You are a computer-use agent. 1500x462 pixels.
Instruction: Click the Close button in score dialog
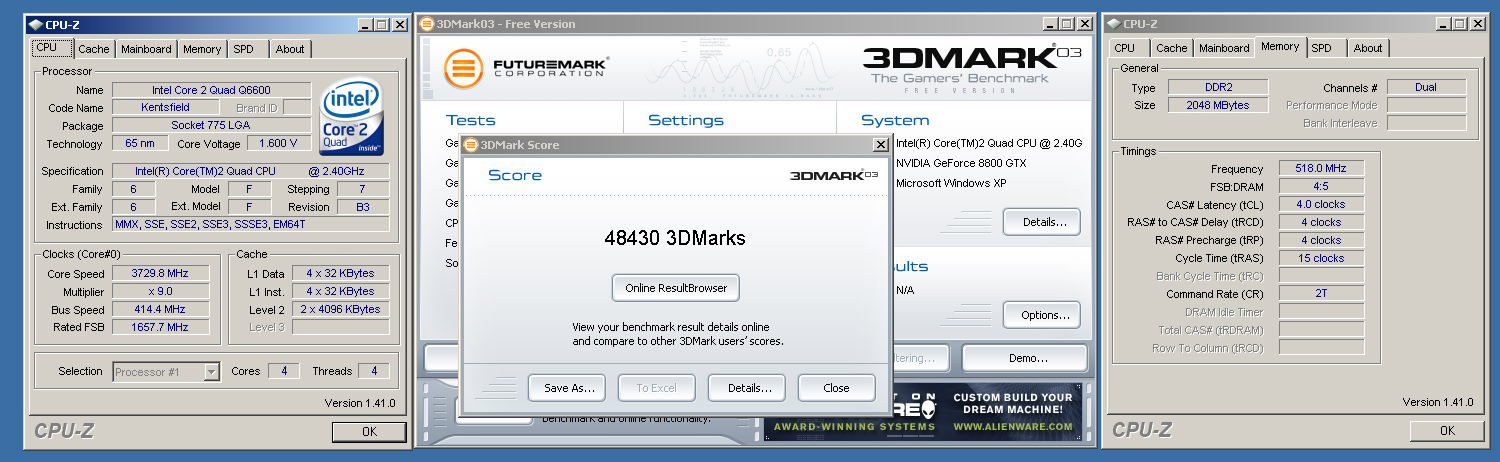[x=836, y=388]
